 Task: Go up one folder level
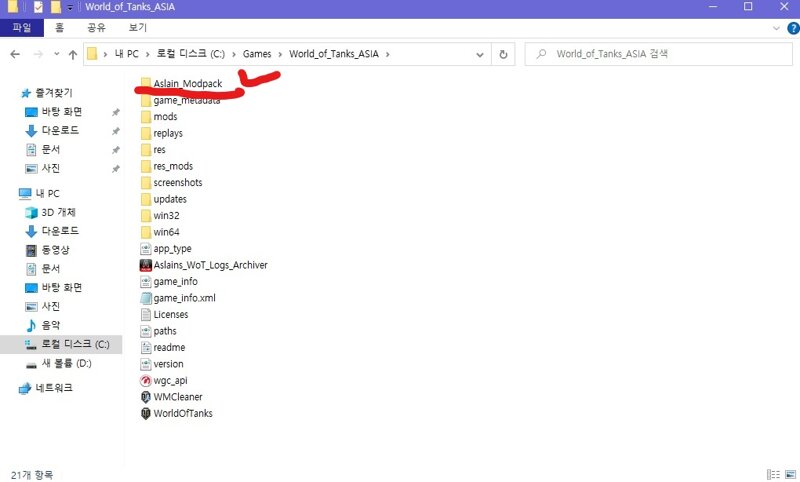pyautogui.click(x=72, y=54)
